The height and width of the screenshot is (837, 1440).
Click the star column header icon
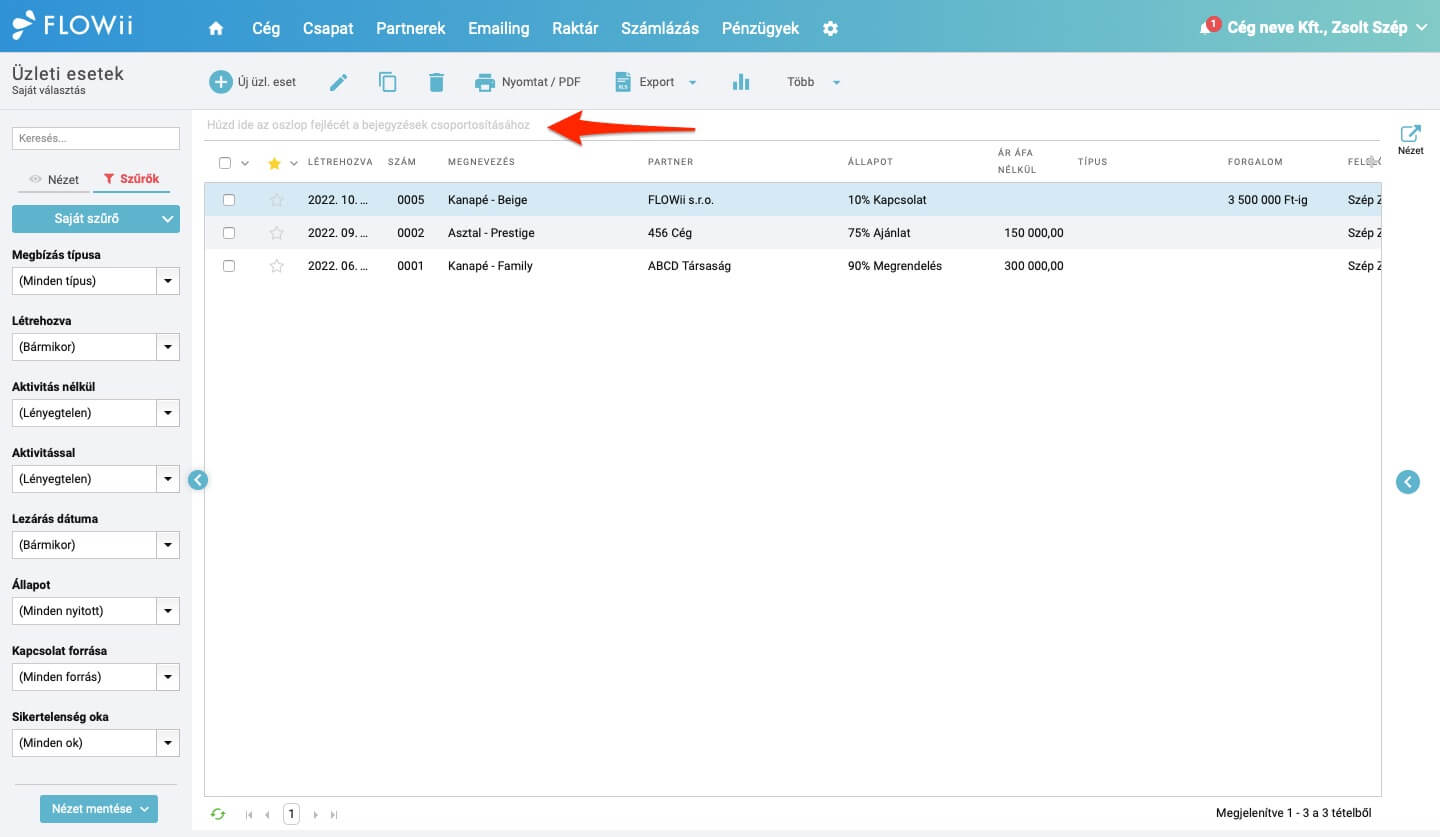point(275,163)
